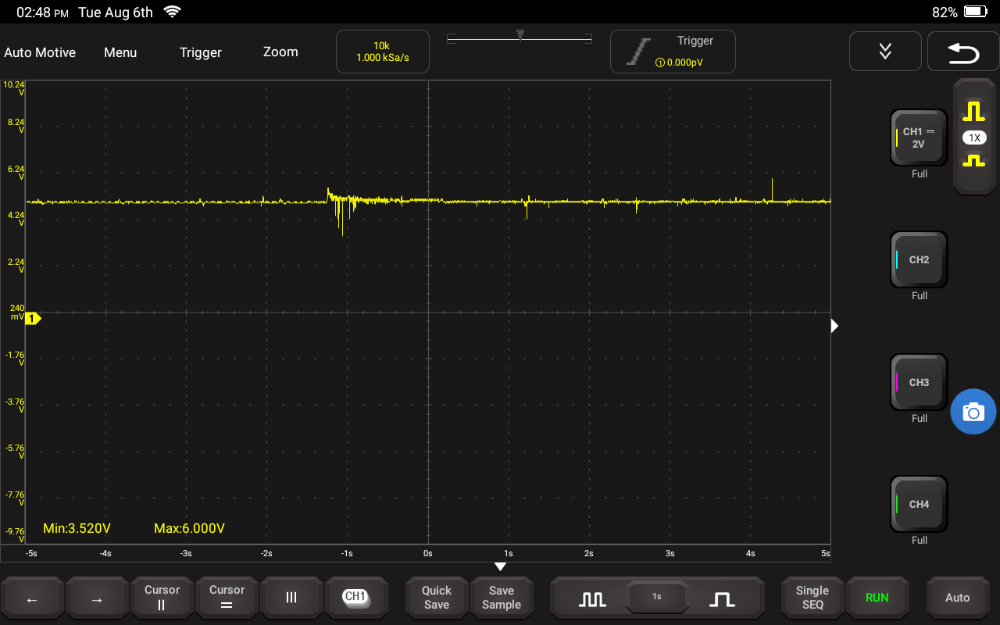The width and height of the screenshot is (1000, 625).
Task: Increase vertical scale with upper pulse icon
Action: point(973,112)
